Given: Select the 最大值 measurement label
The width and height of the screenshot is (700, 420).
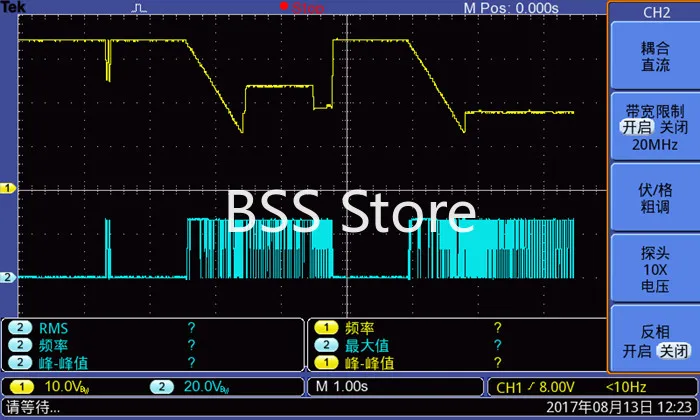Looking at the screenshot, I should 367,345.
